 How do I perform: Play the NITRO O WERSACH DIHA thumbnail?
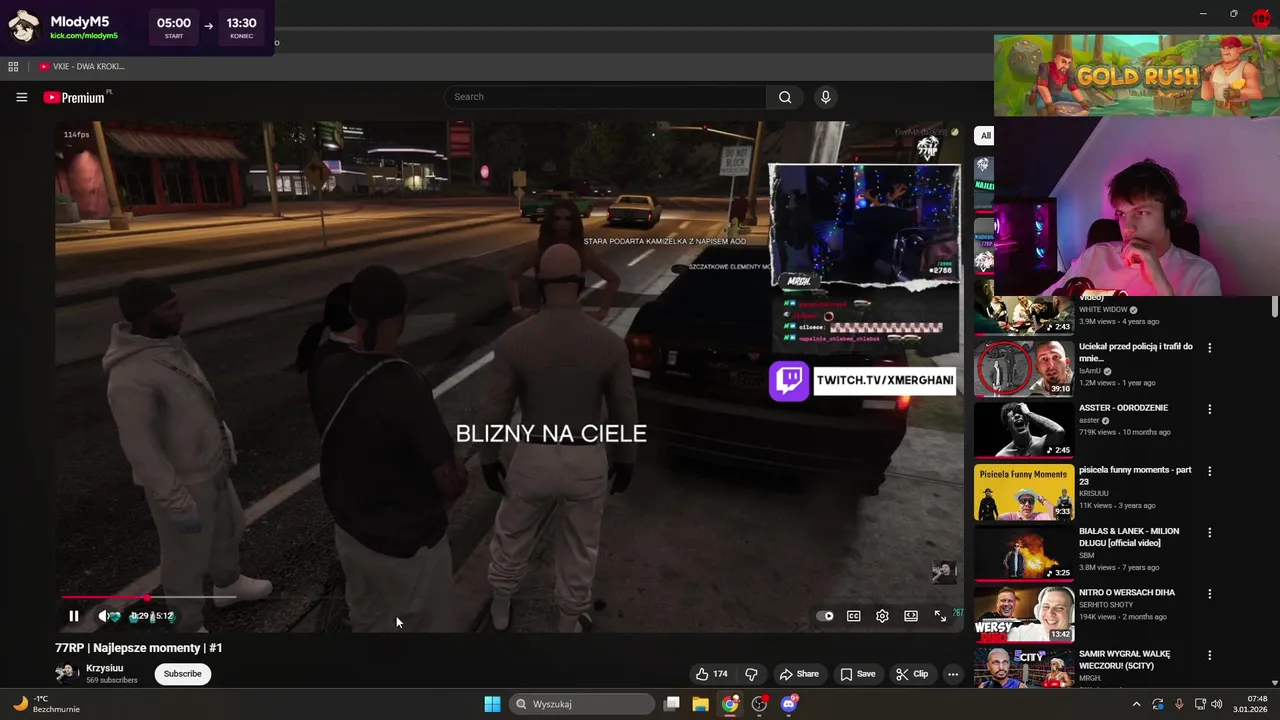click(1024, 614)
